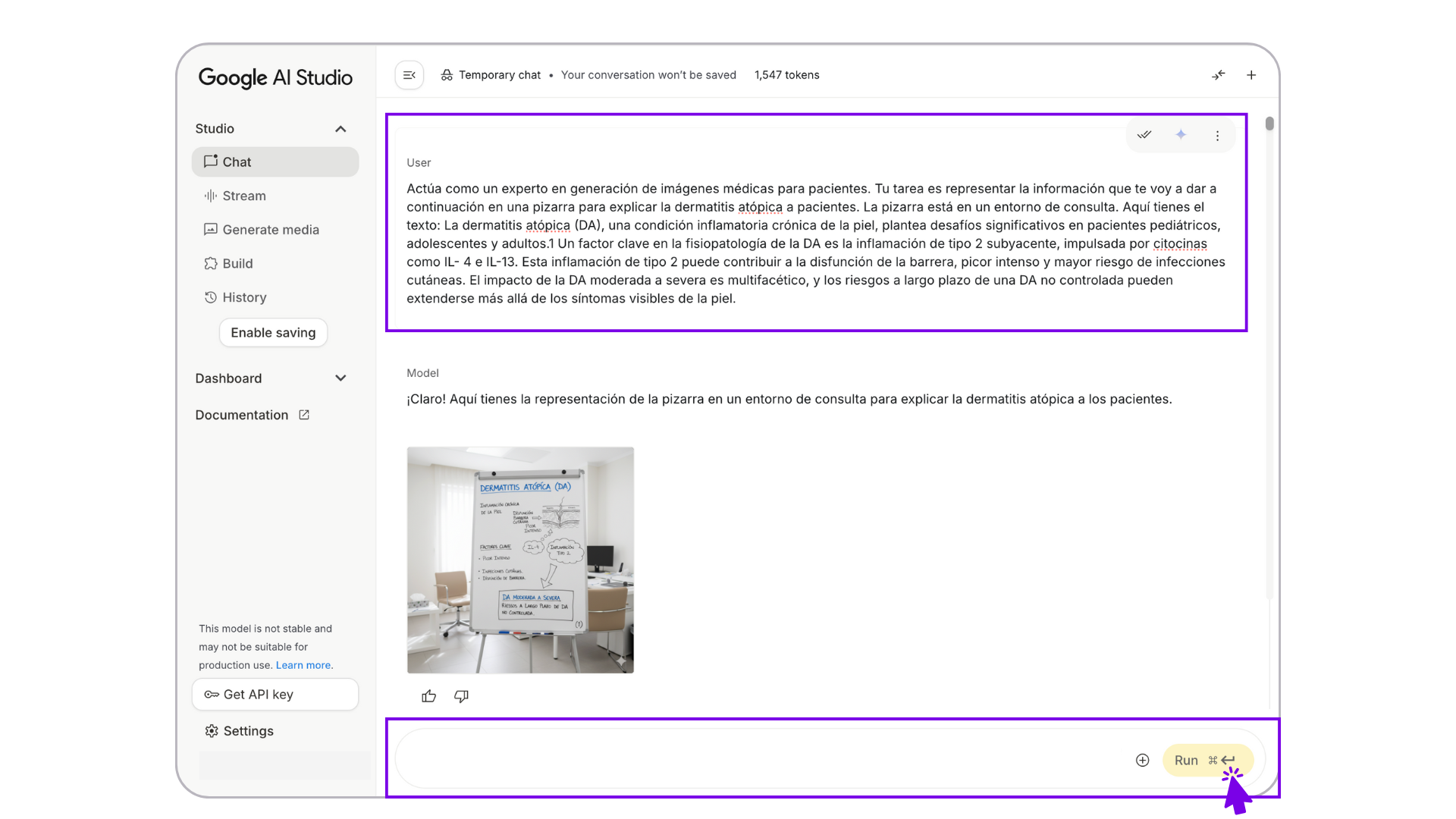
Task: Open the generated whiteboard image thumbnail
Action: 520,560
